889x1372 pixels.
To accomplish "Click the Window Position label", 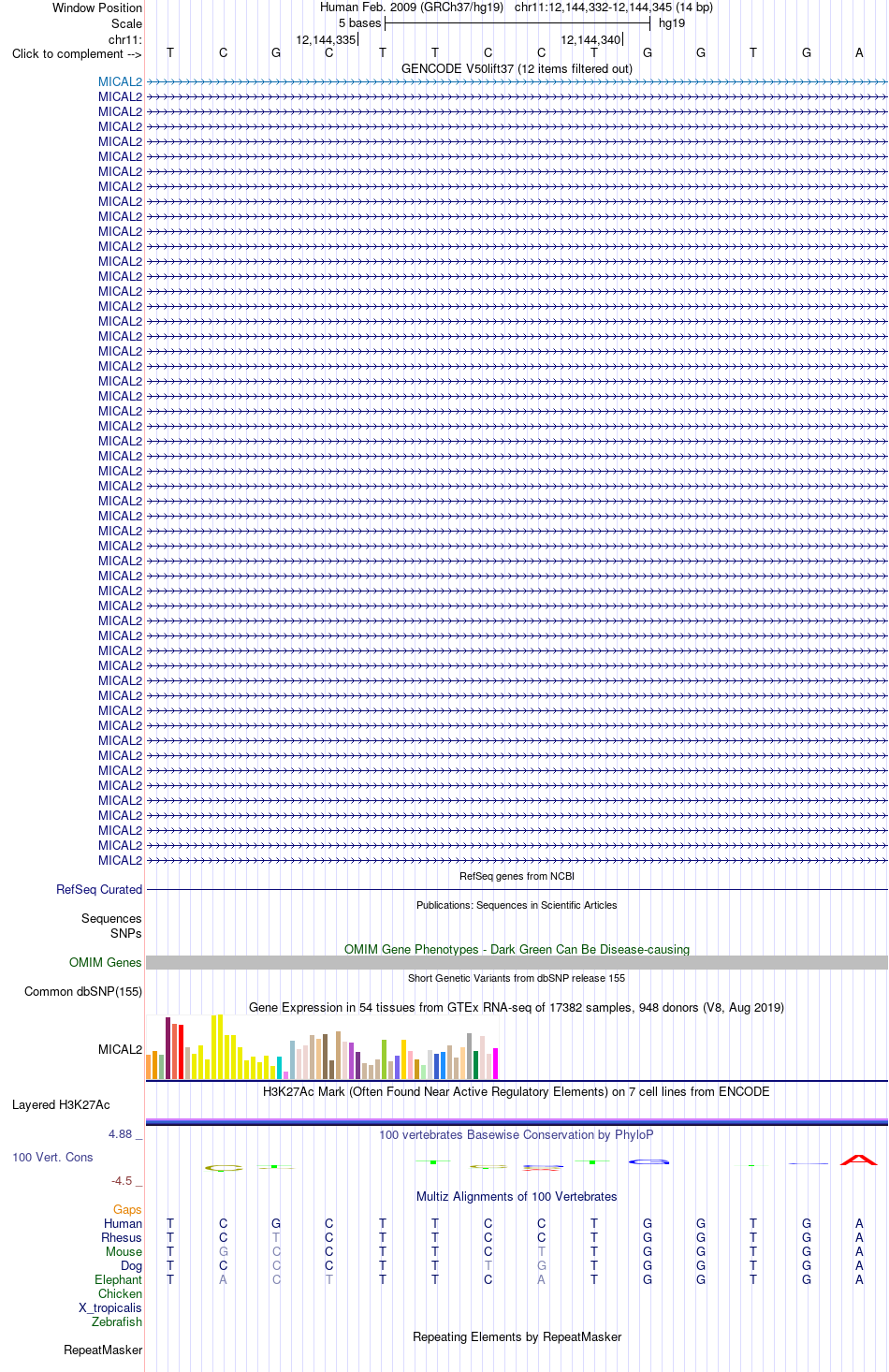I will (x=97, y=7).
